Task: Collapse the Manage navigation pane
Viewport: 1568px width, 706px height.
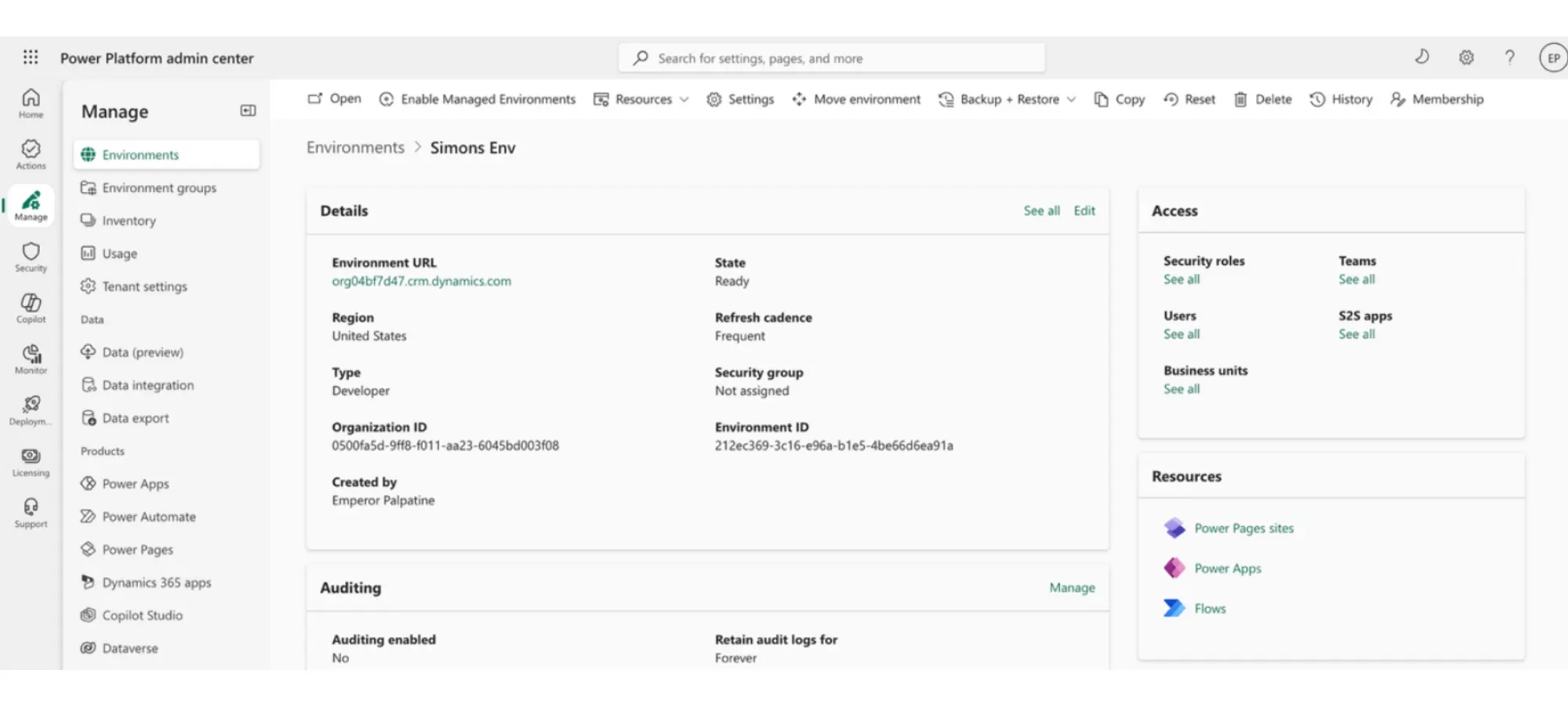Action: (248, 111)
